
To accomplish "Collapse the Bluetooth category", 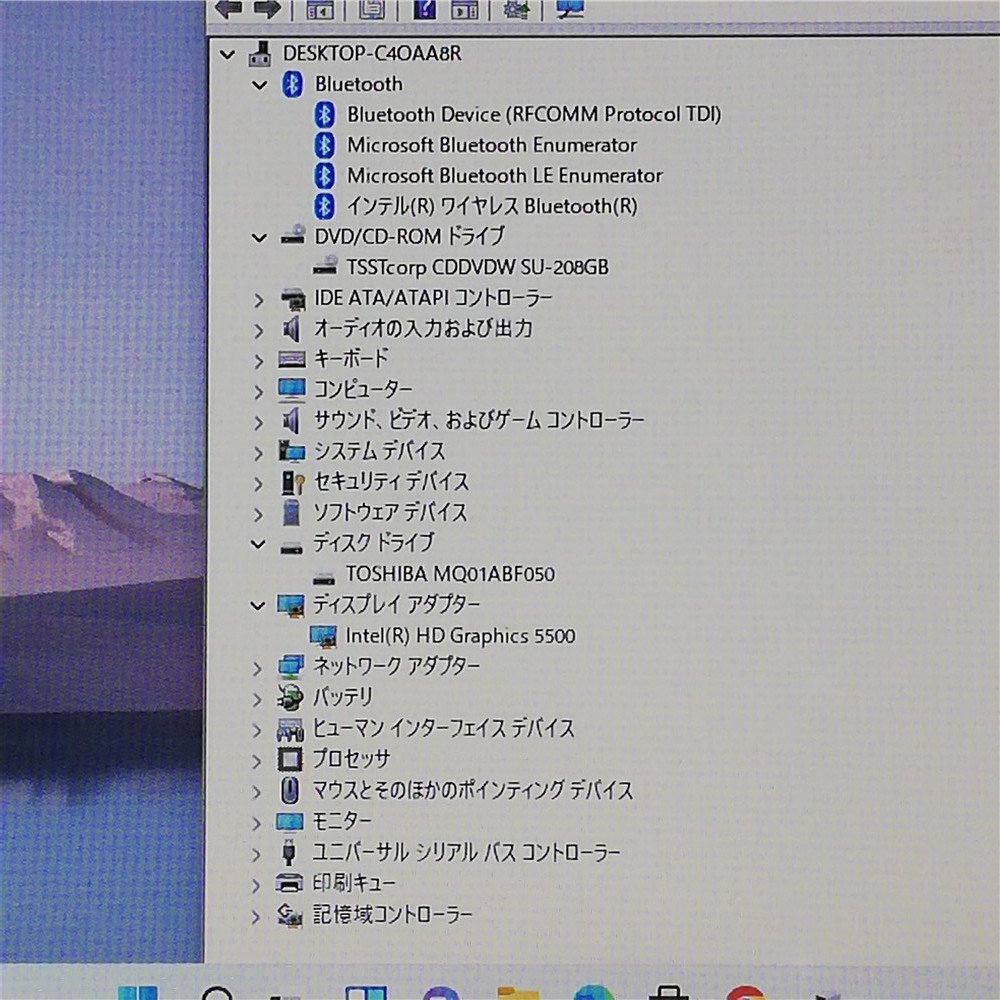I will click(x=259, y=85).
